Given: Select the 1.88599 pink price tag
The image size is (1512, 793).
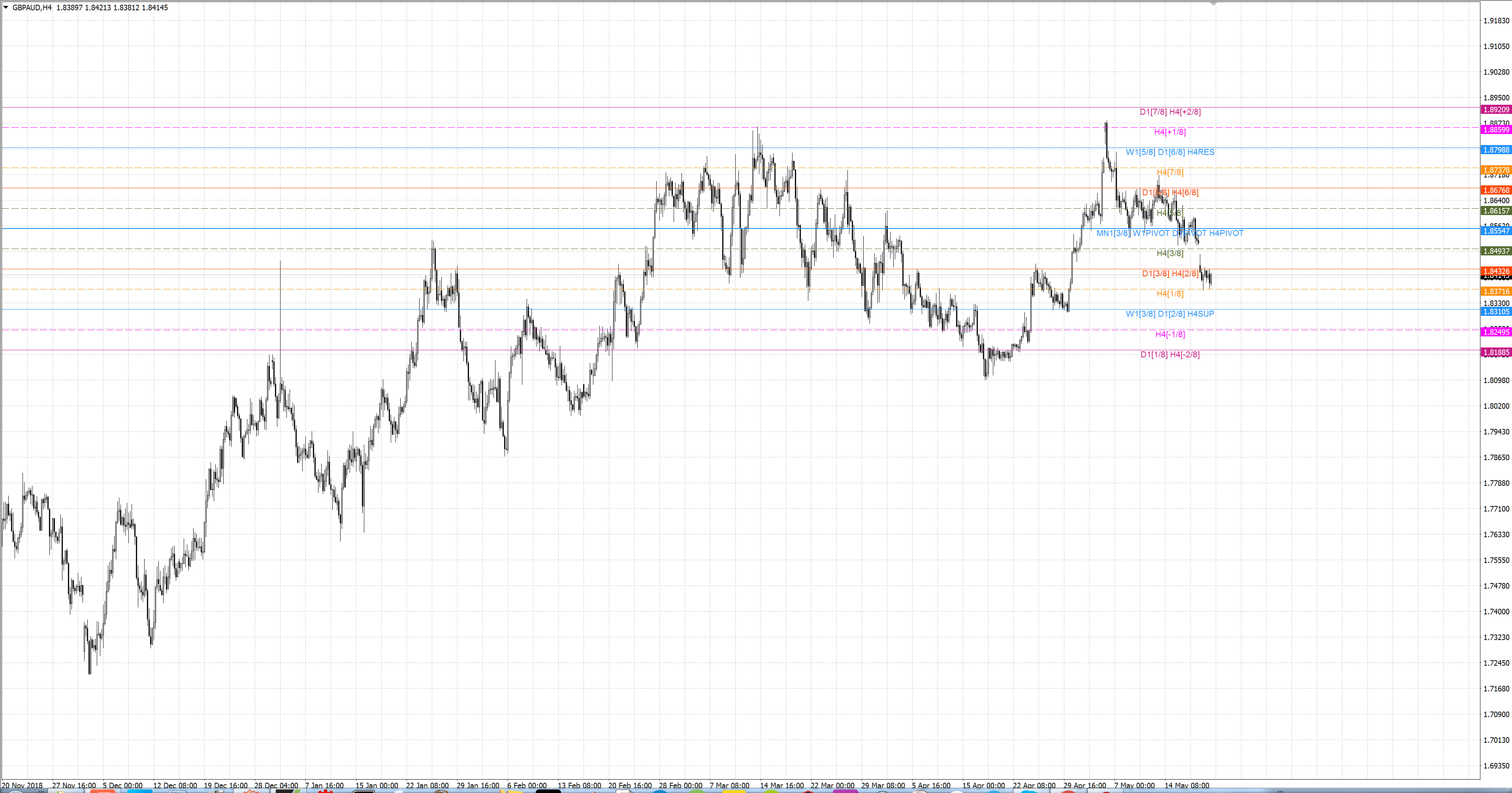Looking at the screenshot, I should [1495, 130].
